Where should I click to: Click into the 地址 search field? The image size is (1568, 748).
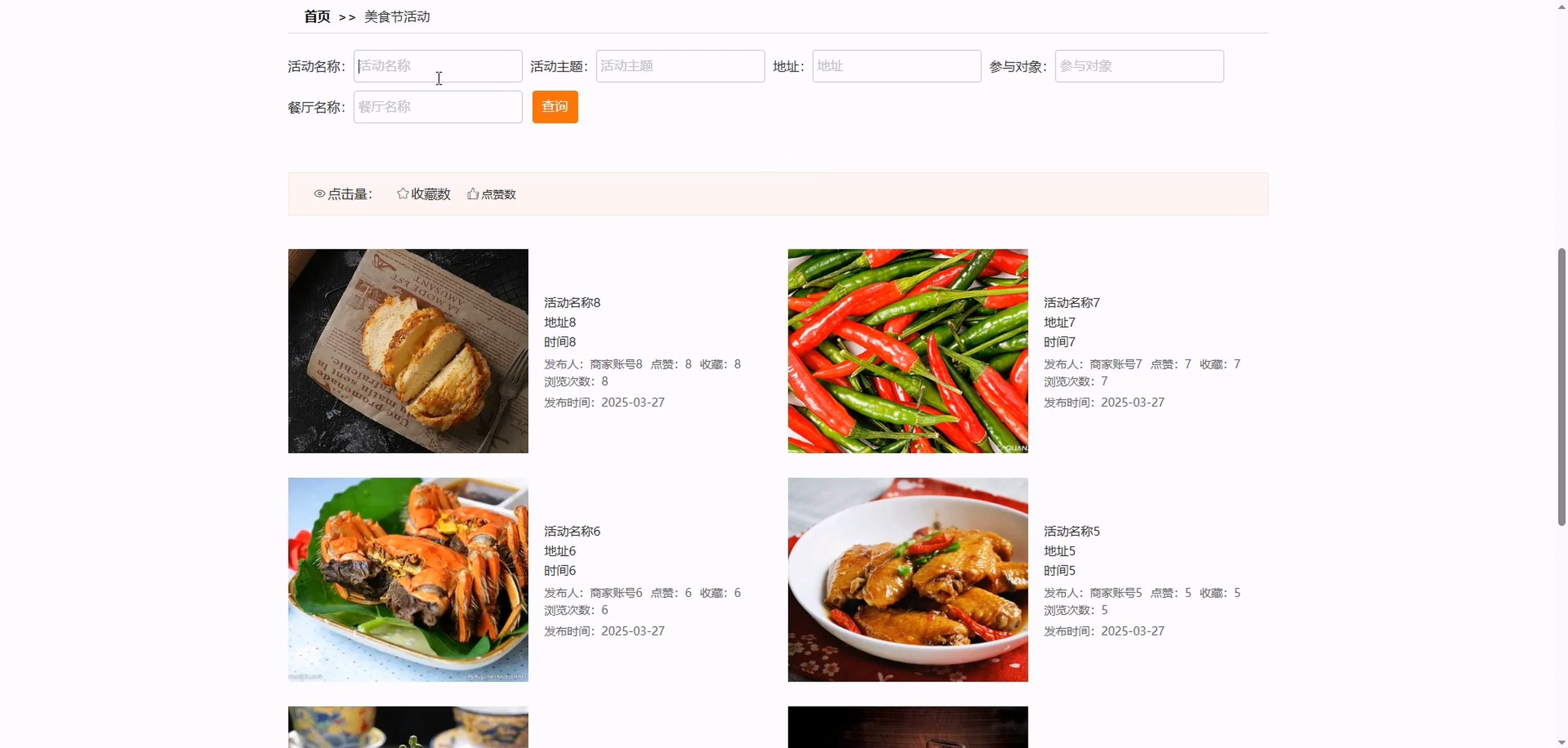tap(896, 66)
